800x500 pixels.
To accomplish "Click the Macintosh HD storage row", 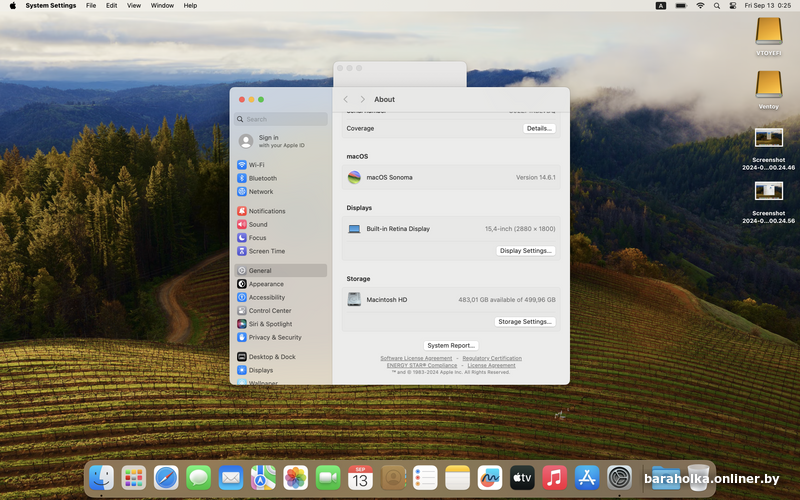I will pyautogui.click(x=451, y=299).
